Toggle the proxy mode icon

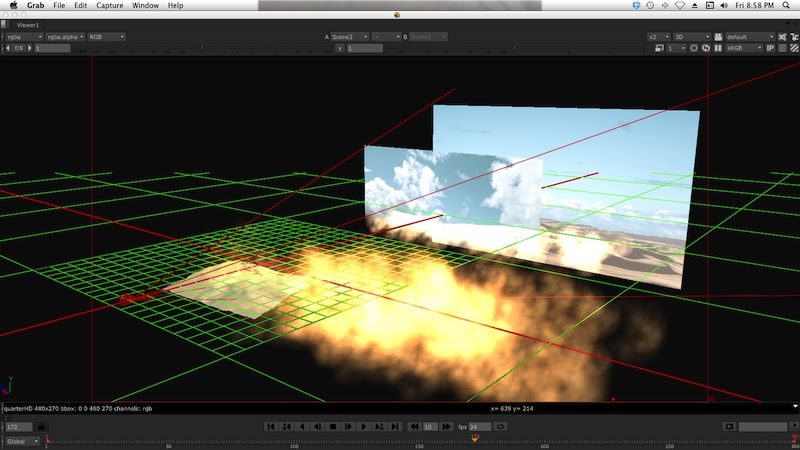coord(659,48)
